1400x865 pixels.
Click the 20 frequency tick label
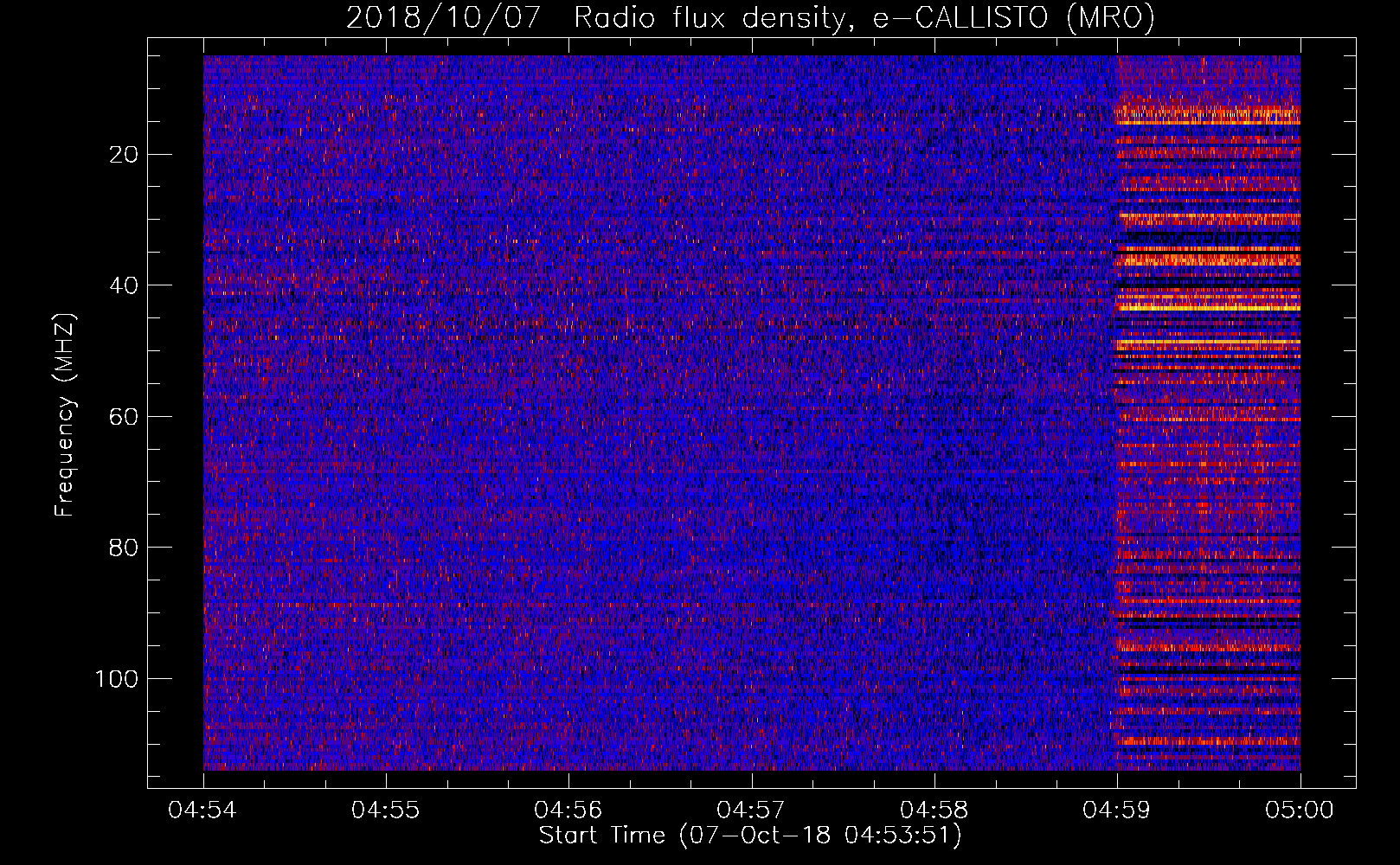pyautogui.click(x=125, y=155)
